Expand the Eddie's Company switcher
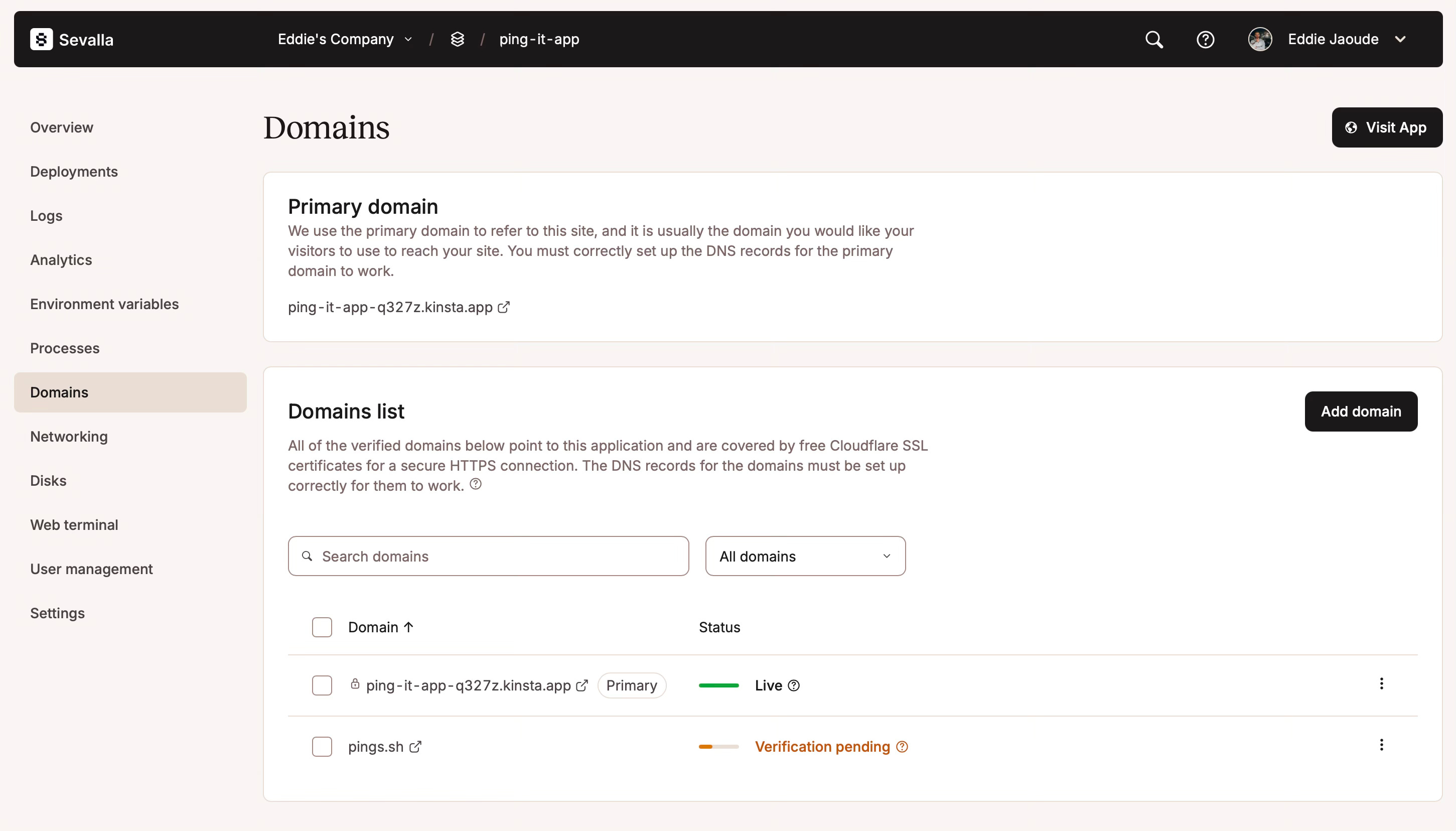This screenshot has width=1456, height=831. [x=345, y=39]
